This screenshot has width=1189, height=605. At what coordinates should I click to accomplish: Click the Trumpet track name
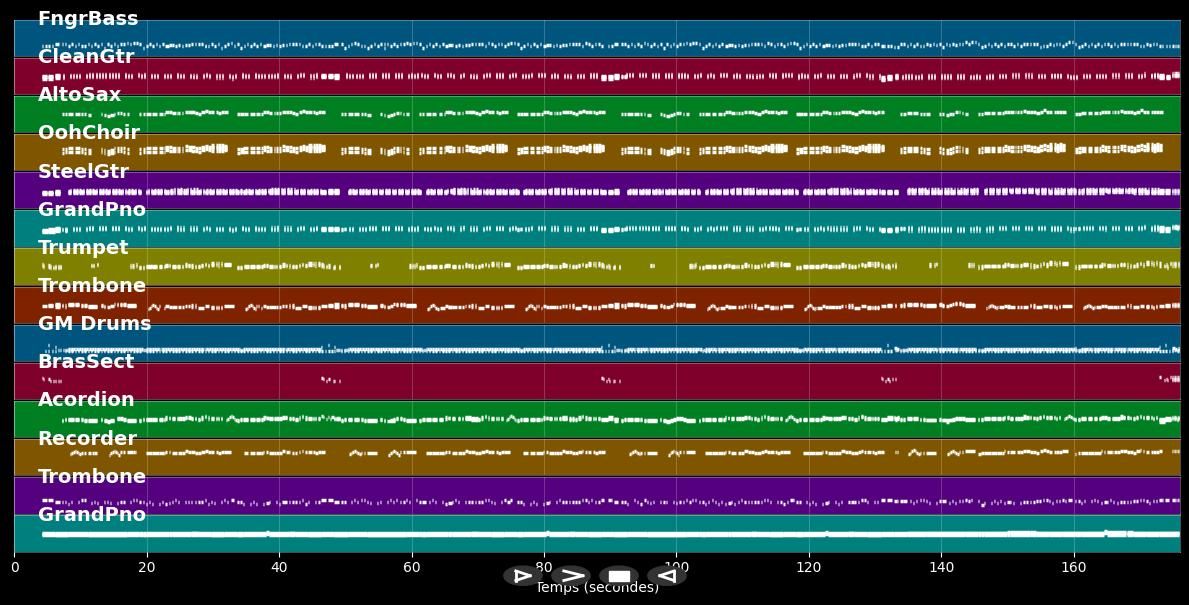(x=83, y=248)
